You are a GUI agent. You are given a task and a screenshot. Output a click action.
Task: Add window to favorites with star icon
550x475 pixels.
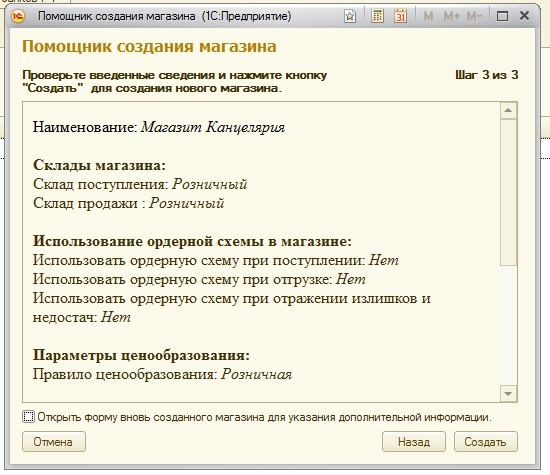click(350, 16)
